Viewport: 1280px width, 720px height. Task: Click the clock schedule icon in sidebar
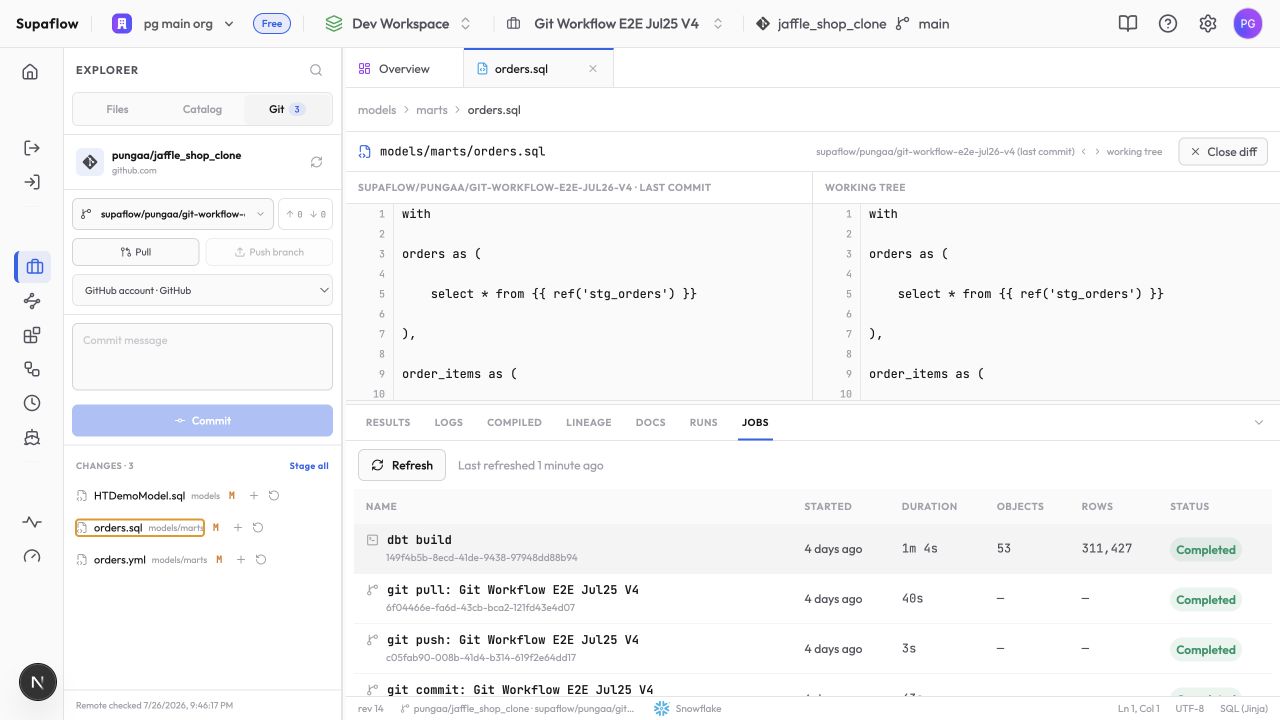32,403
